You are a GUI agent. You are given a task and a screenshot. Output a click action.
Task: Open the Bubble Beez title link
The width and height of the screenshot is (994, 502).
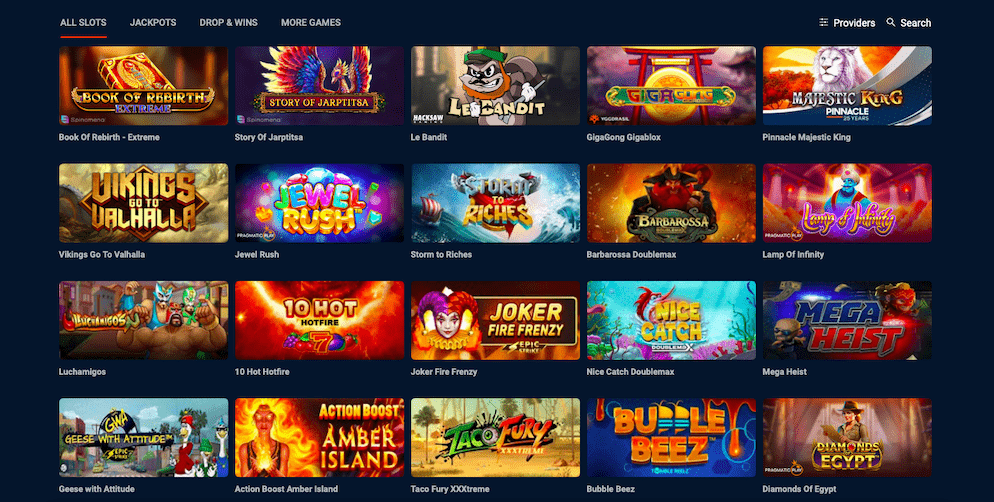[x=610, y=489]
